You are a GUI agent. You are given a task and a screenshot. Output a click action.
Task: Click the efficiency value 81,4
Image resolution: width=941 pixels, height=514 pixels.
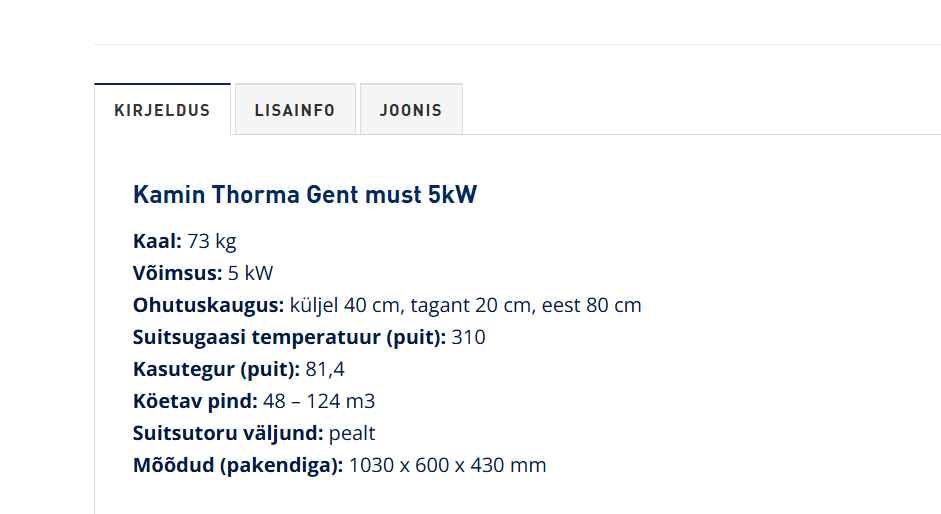(325, 369)
